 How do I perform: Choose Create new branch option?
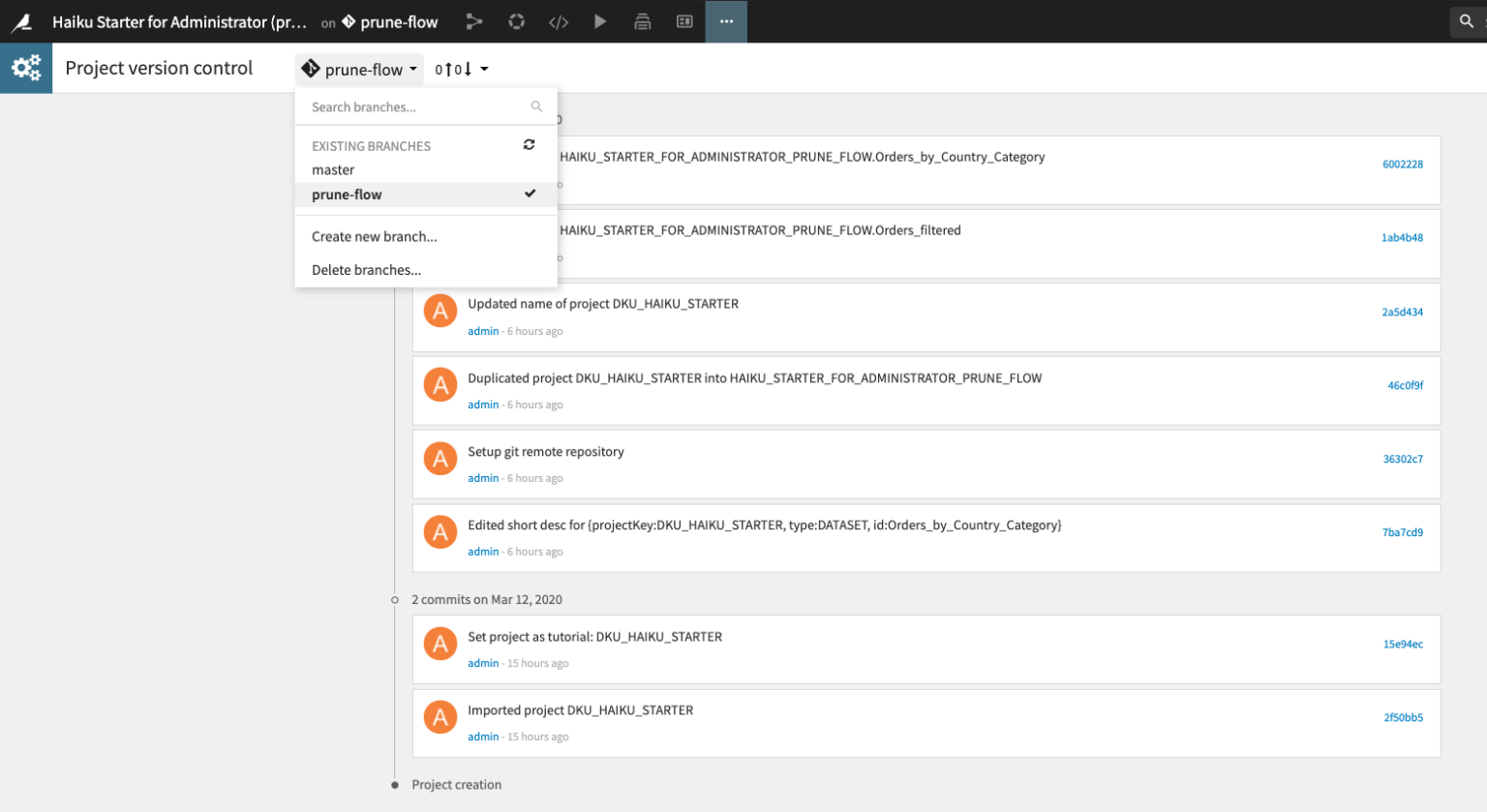click(374, 236)
